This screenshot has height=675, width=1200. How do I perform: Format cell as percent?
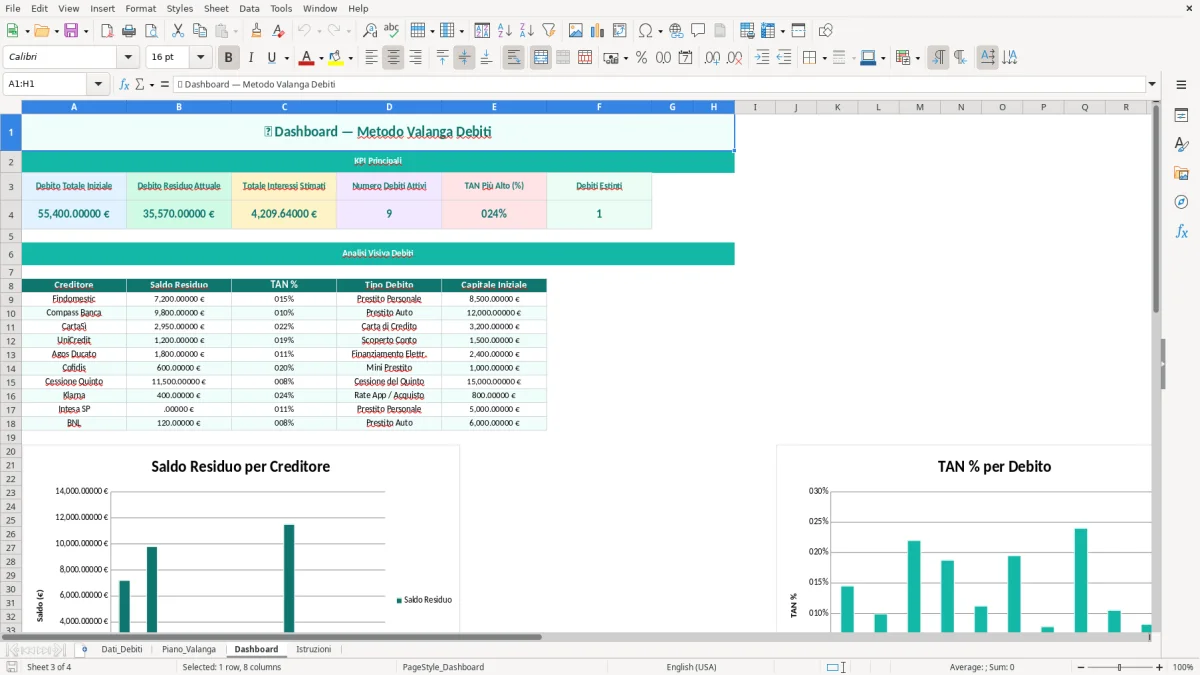(x=641, y=58)
